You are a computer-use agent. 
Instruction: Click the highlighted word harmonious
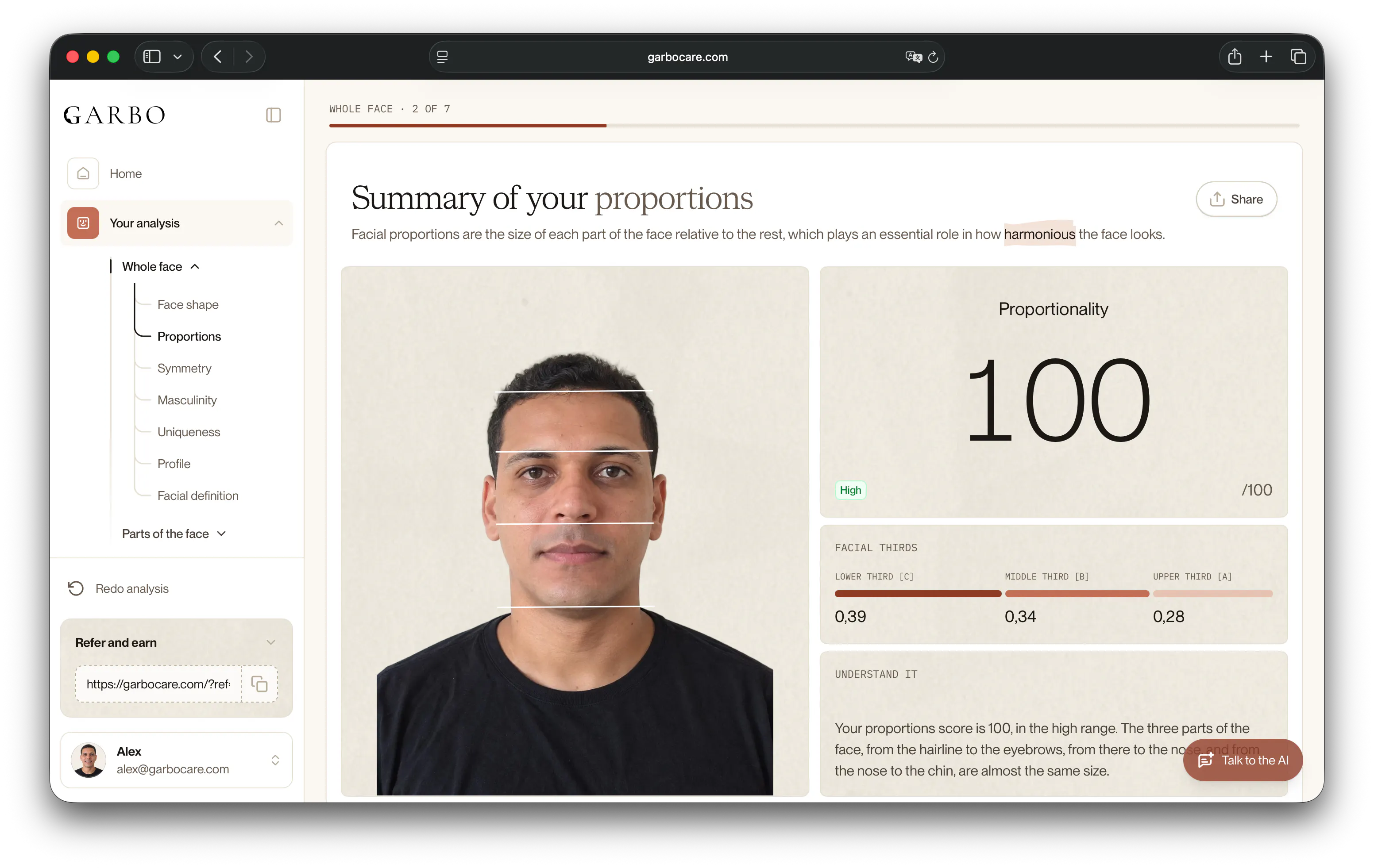[x=1039, y=234]
